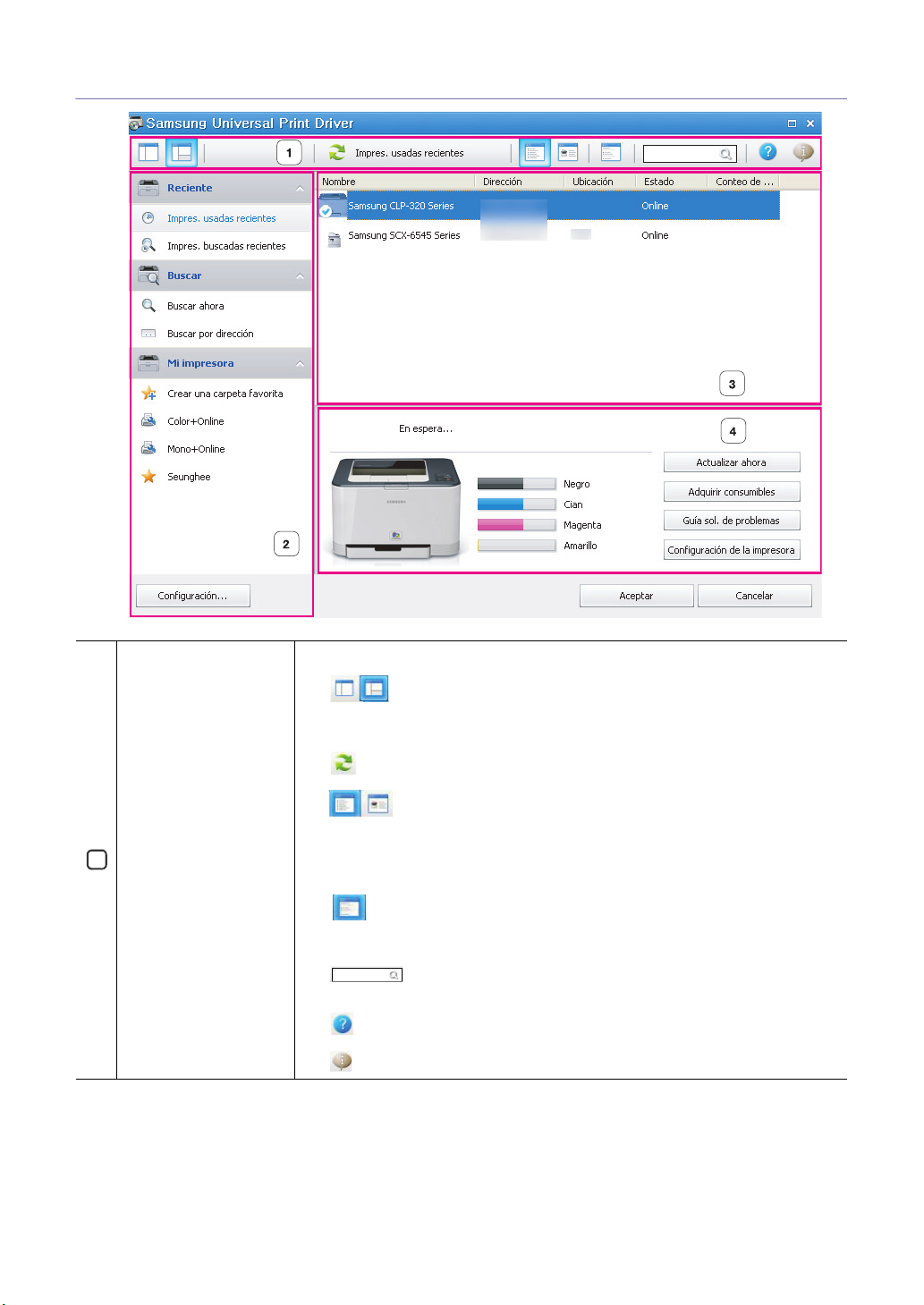Select the highlighted advanced layout icon in window toolbar
This screenshot has height=1305, width=924.
coord(182,153)
